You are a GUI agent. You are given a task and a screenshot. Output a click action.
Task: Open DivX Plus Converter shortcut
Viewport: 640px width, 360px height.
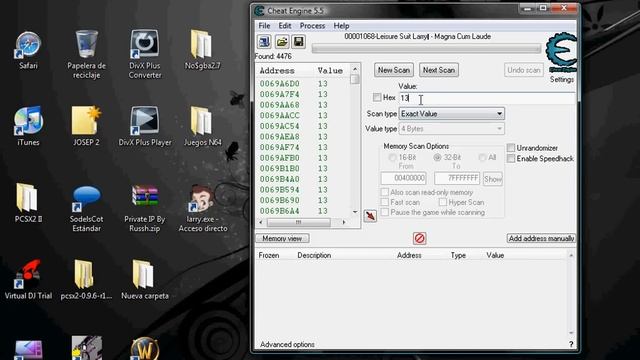tap(145, 54)
